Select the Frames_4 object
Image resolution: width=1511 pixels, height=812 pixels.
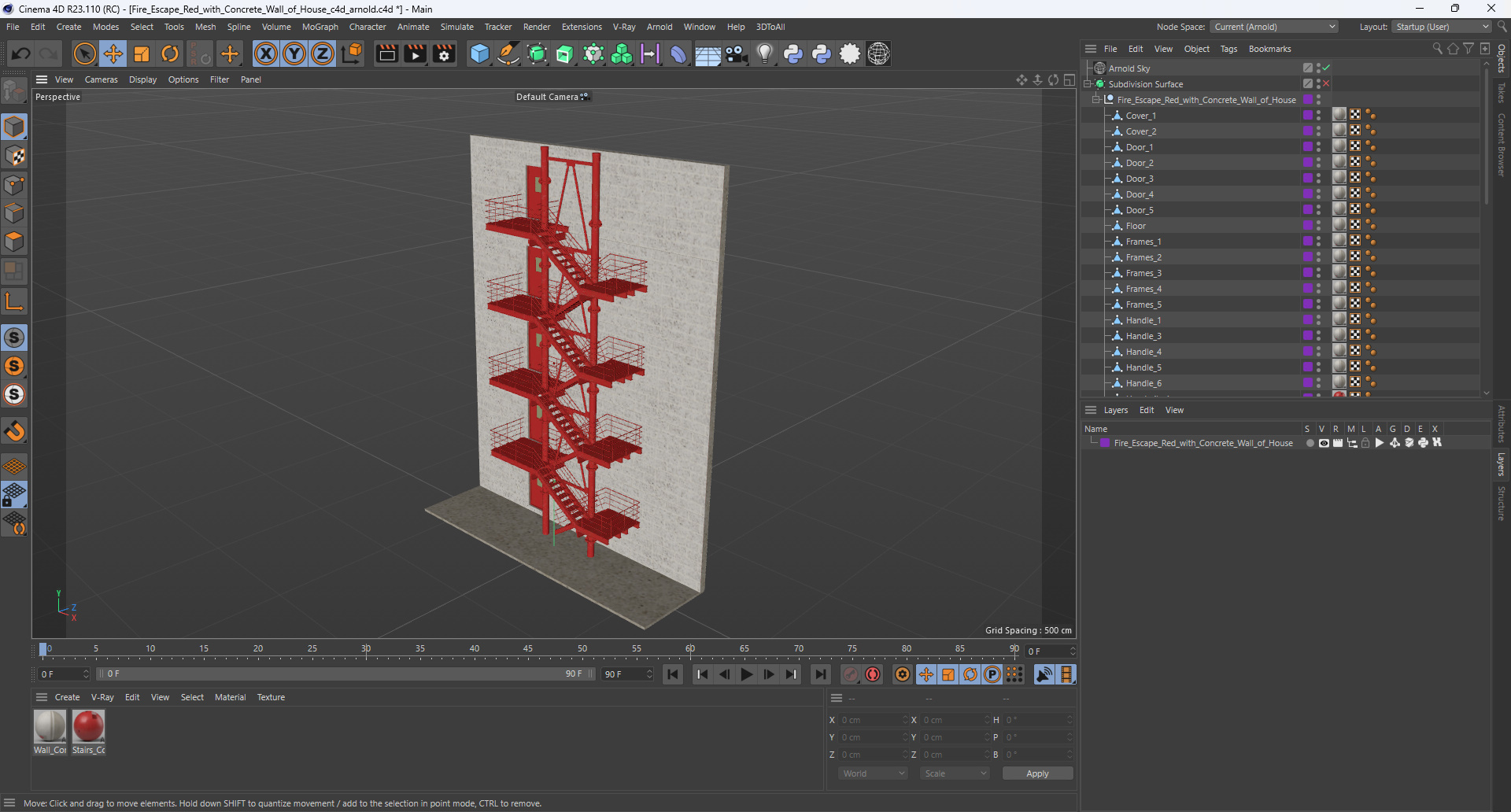pos(1143,289)
